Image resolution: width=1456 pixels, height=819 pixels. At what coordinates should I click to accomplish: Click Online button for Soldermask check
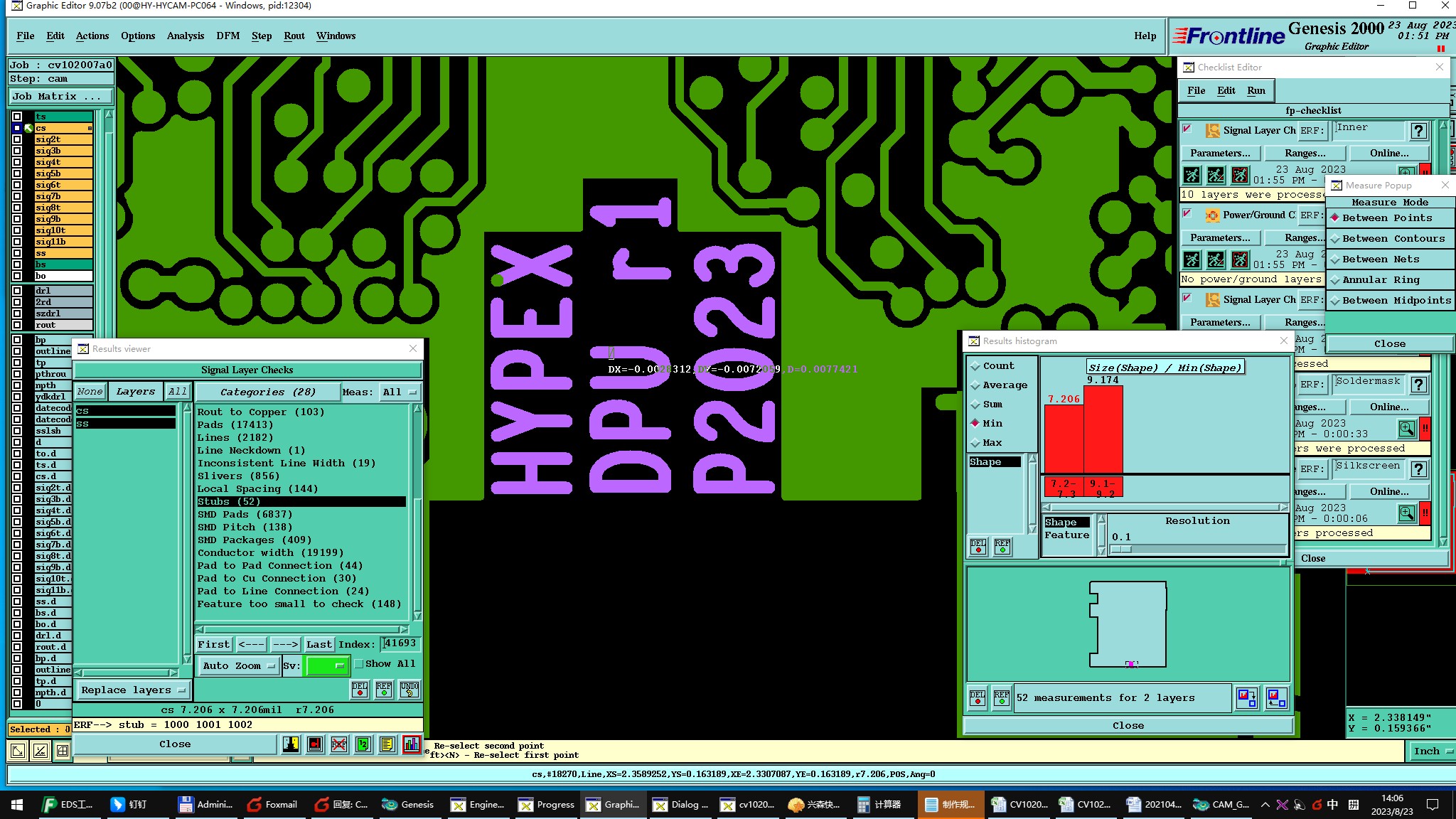pyautogui.click(x=1389, y=407)
